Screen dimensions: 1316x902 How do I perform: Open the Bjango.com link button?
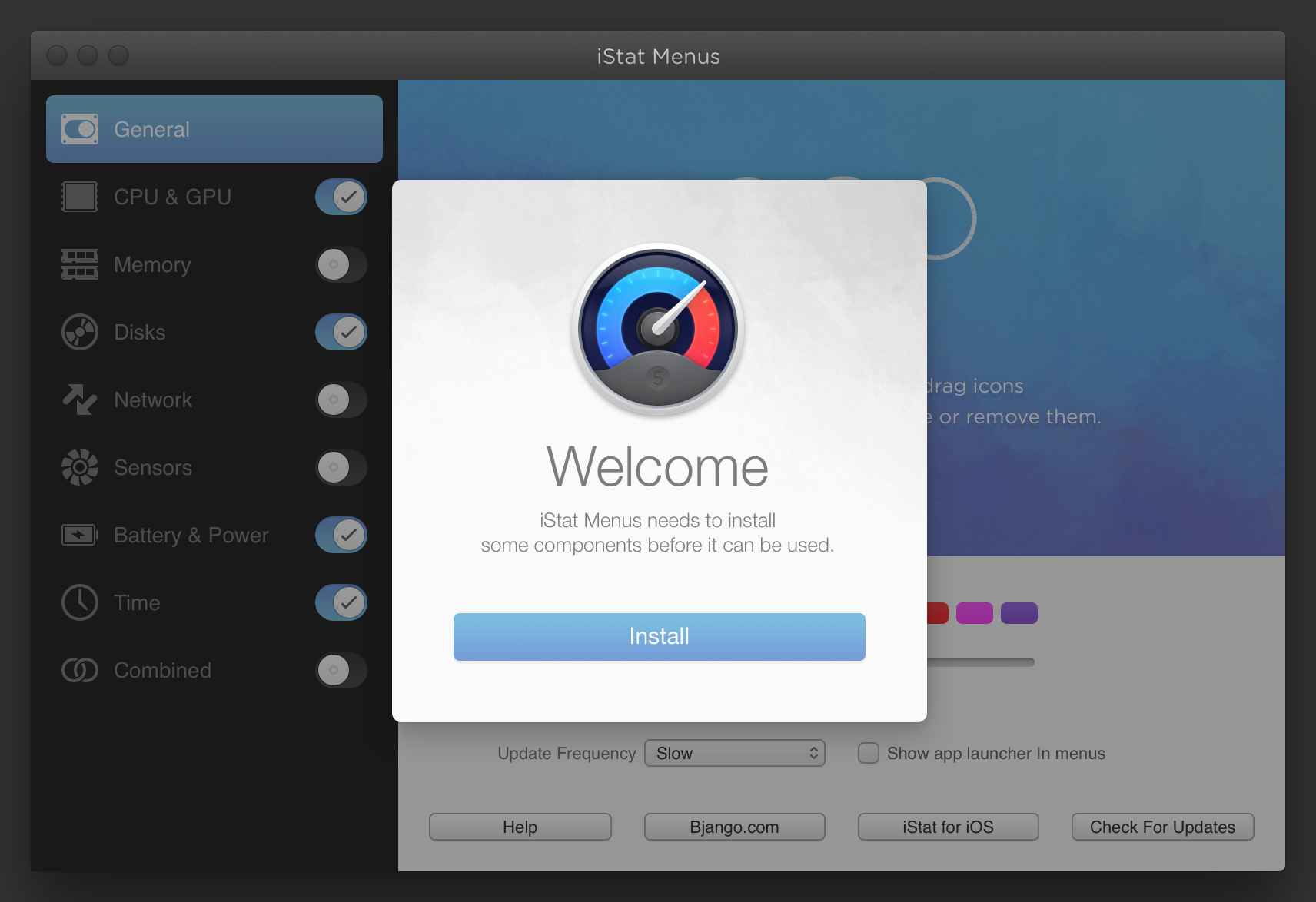pos(735,827)
